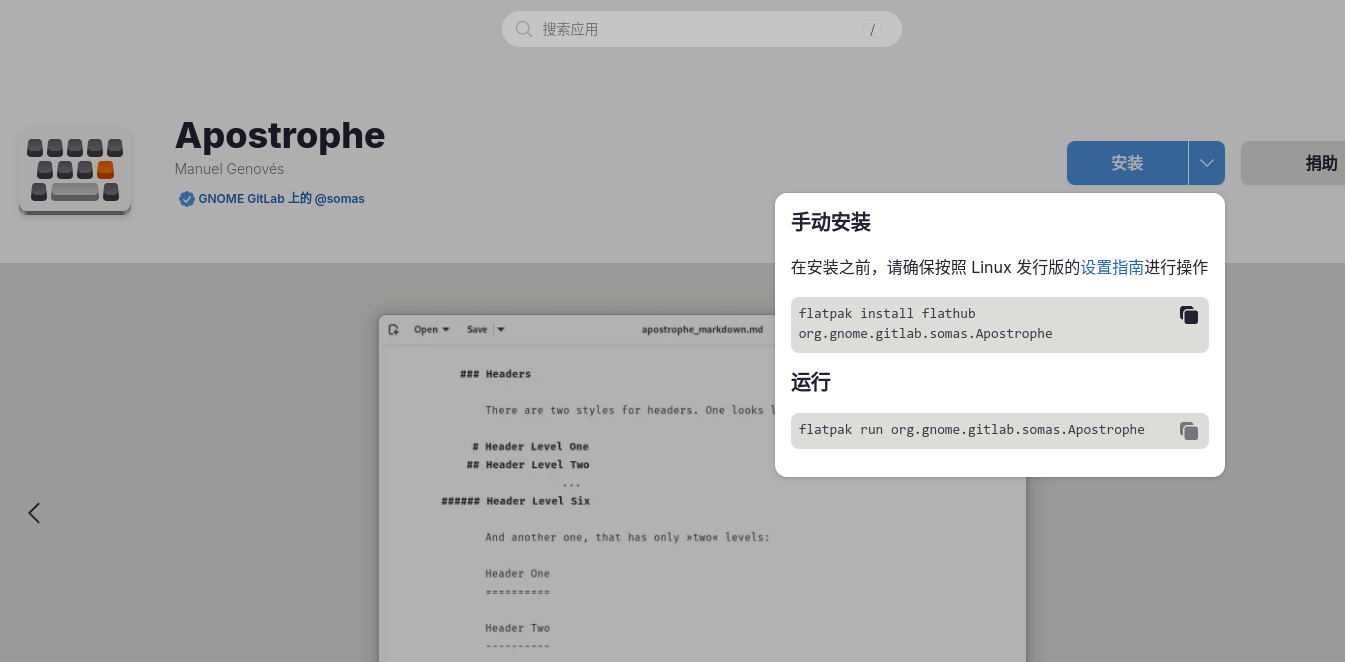Click the magnifier icon in search bar
This screenshot has width=1345, height=662.
524,29
